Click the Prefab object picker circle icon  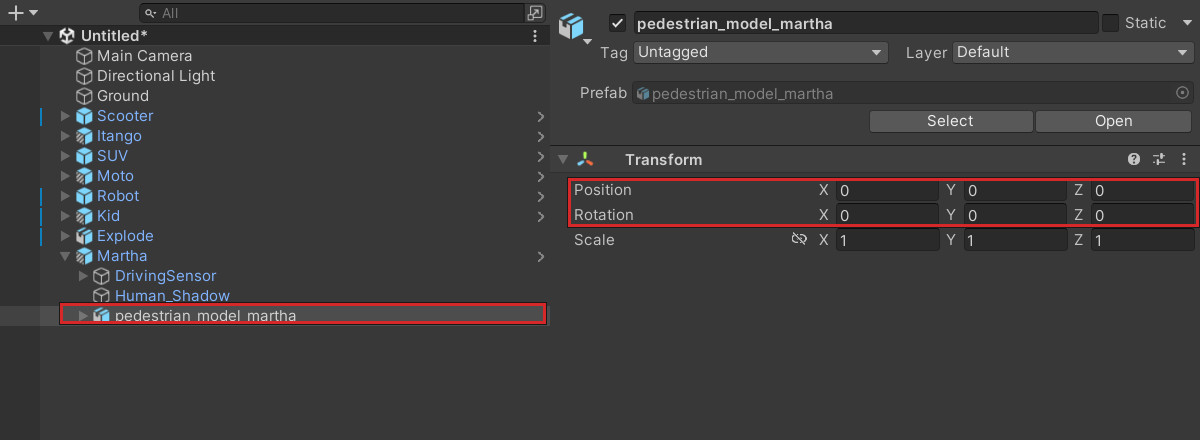[1183, 93]
